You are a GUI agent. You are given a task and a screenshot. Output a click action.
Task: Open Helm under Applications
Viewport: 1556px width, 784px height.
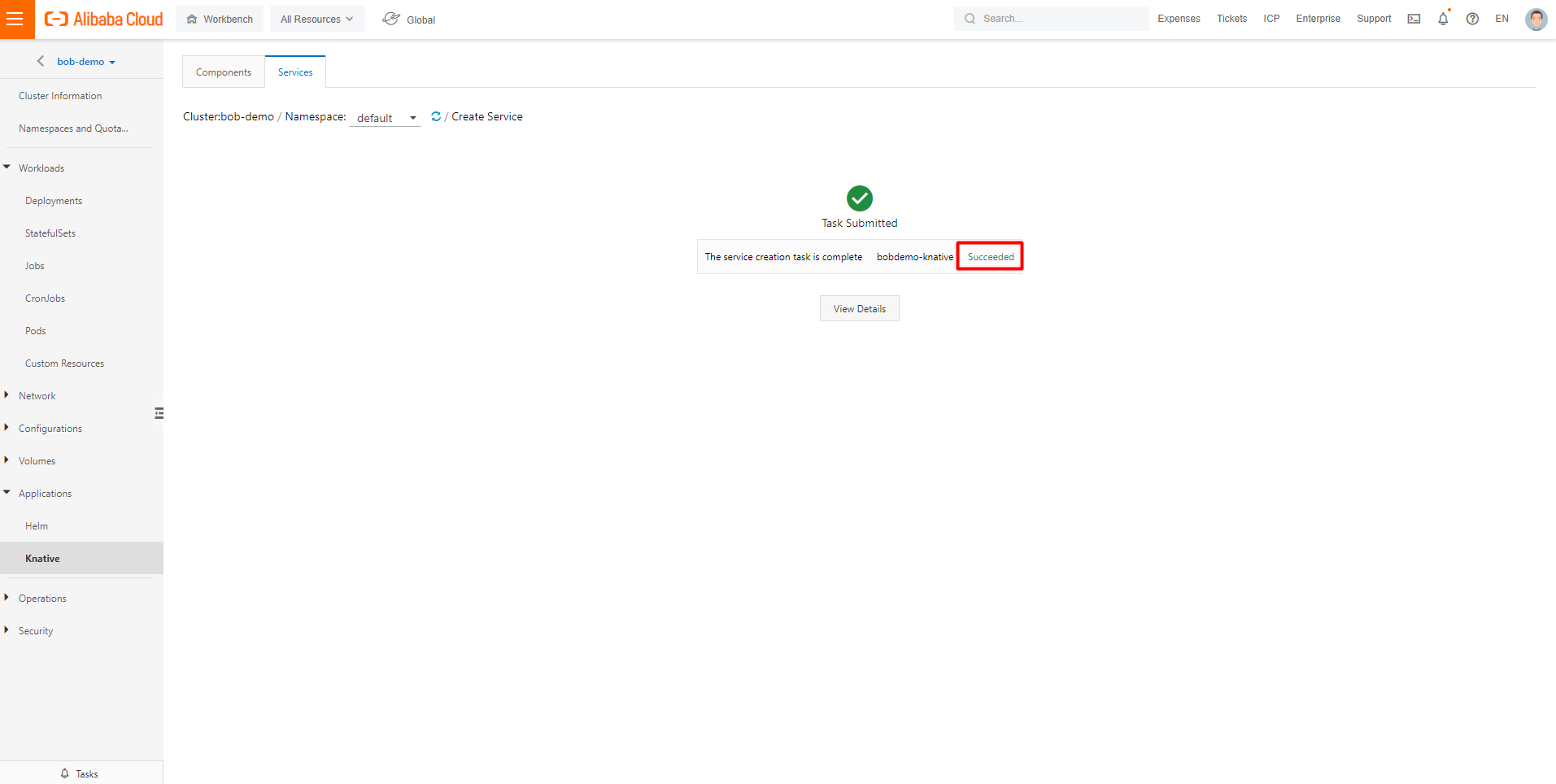pos(37,525)
